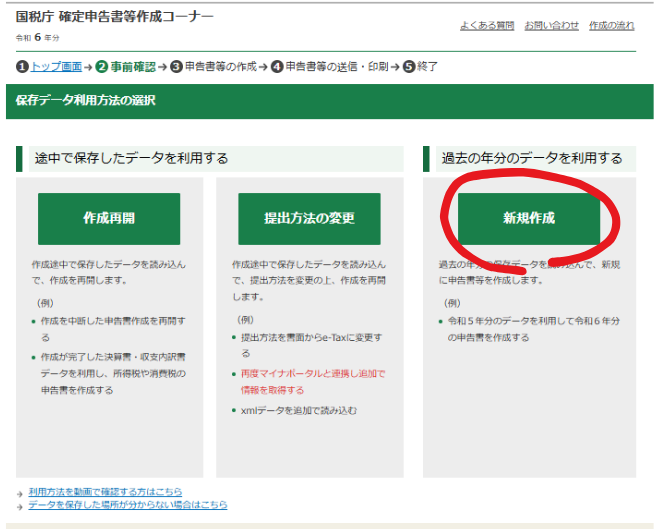
Task: Click the step 4 number circle icon
Action: click(277, 67)
